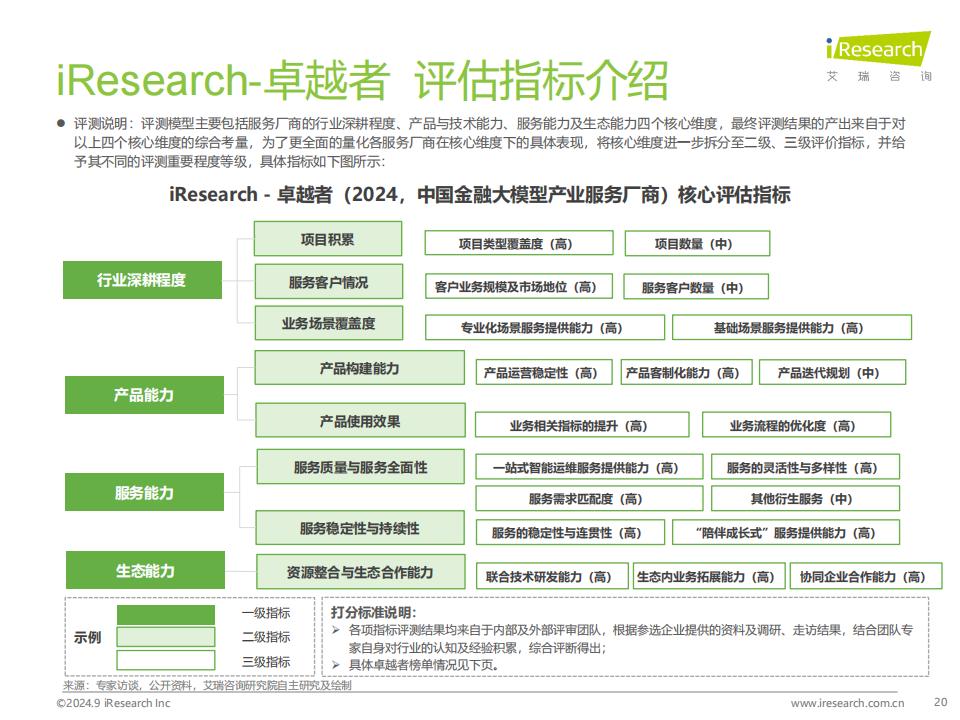The image size is (960, 720).
Task: Select 其他衍生服务（中） indicator
Action: pos(806,498)
